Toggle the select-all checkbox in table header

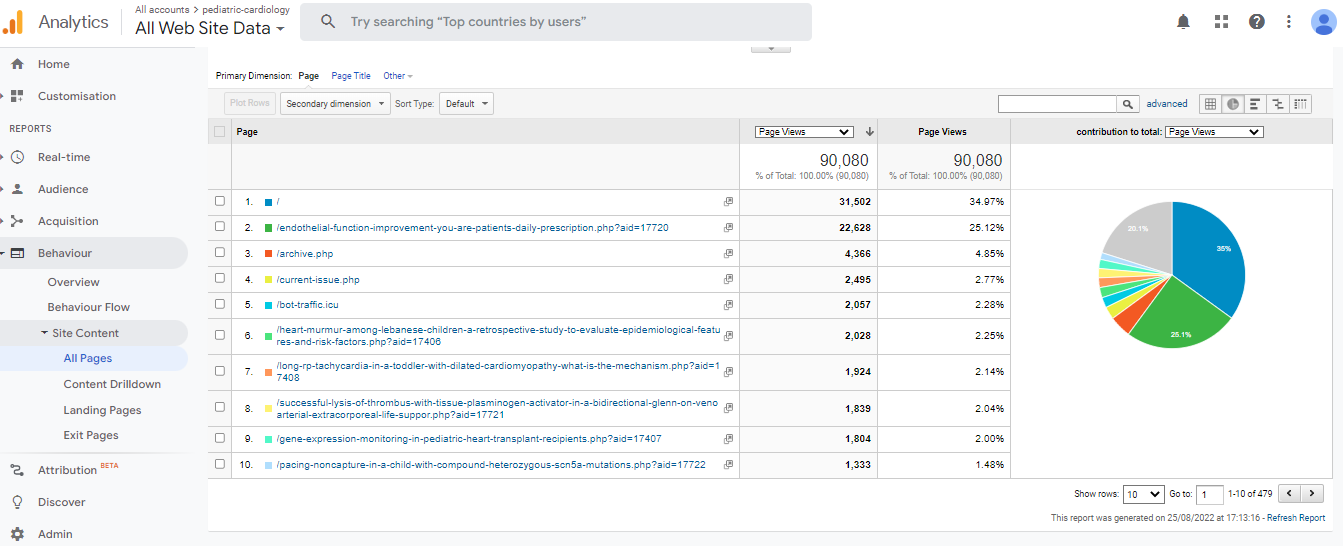220,132
